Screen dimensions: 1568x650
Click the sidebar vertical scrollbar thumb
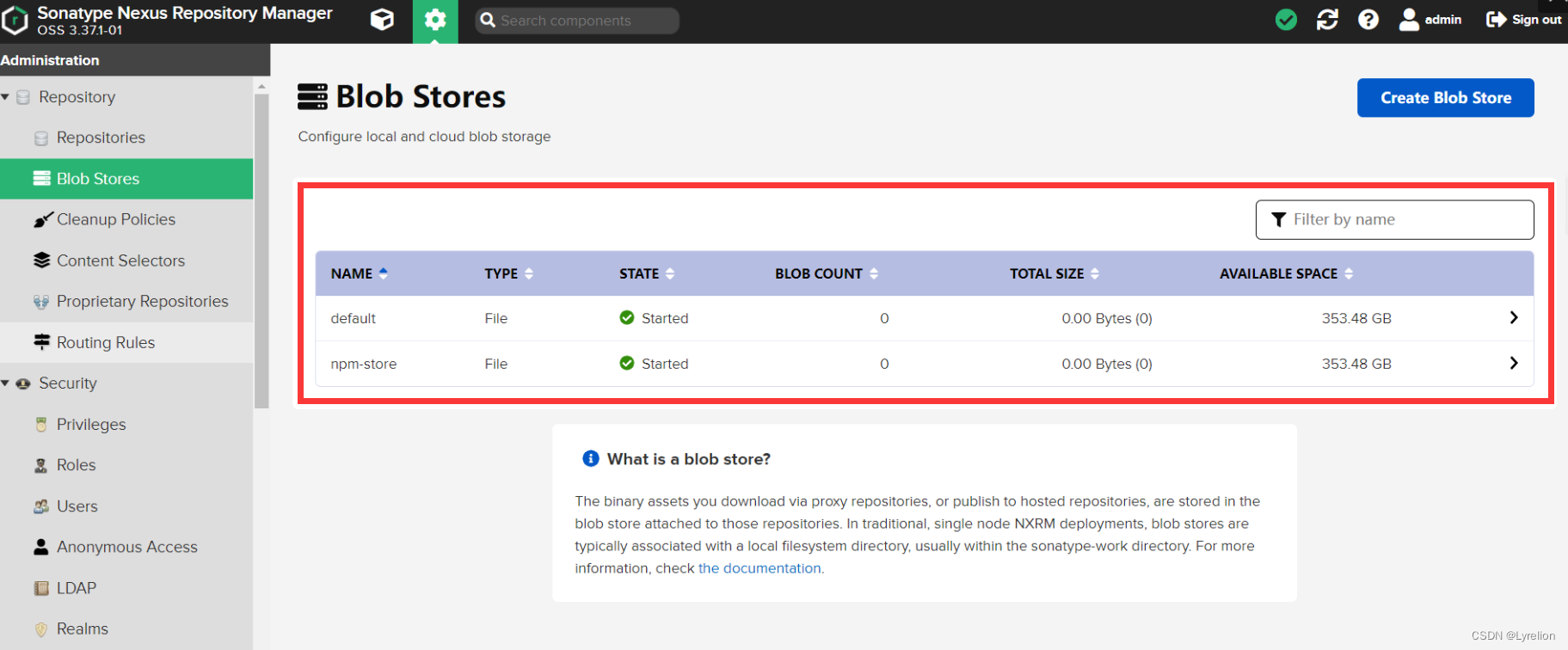(261, 251)
